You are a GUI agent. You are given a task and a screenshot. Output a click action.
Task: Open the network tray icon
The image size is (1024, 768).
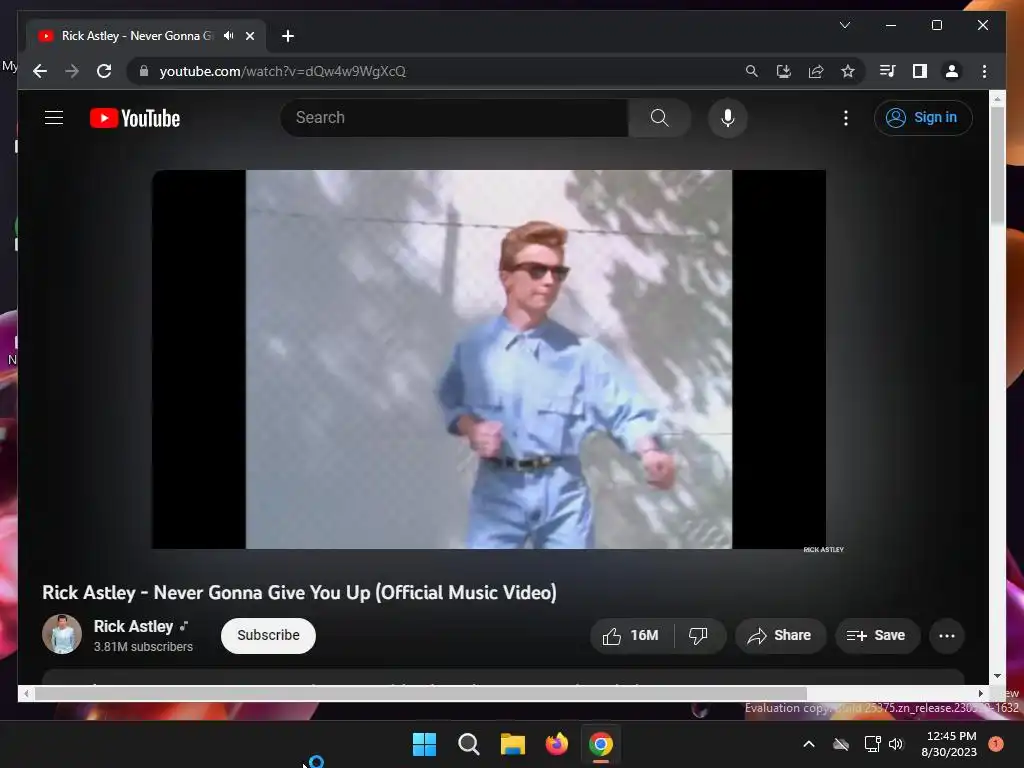[x=872, y=744]
